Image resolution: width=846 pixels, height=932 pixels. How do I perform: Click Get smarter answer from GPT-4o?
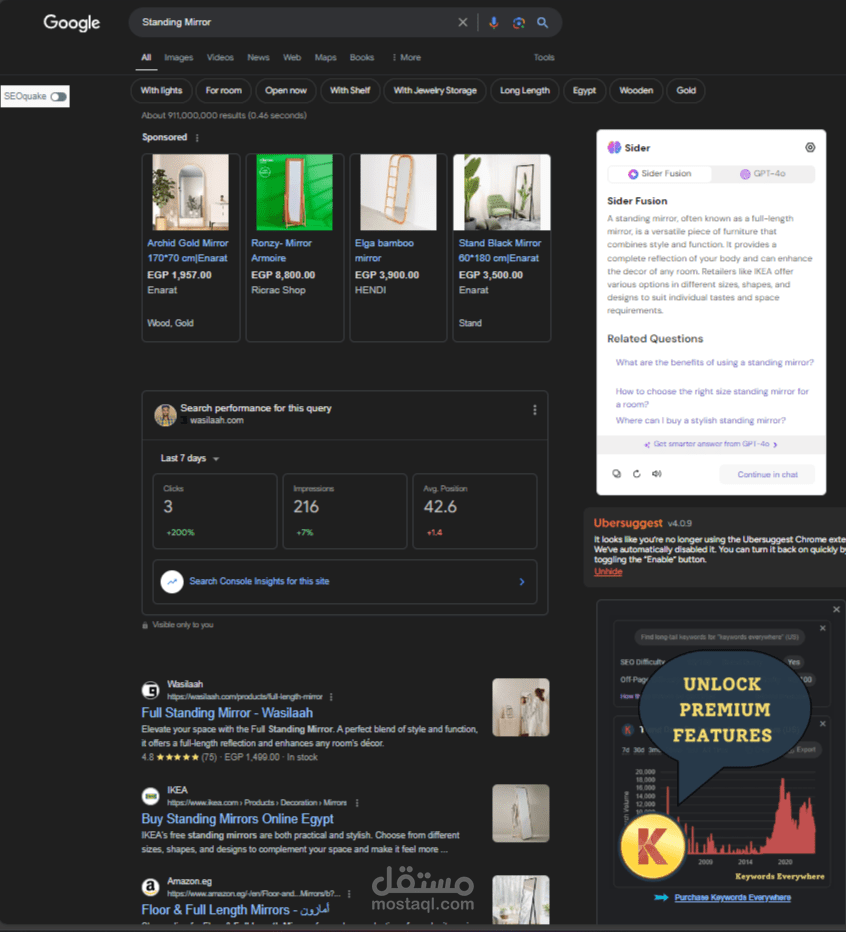click(711, 444)
